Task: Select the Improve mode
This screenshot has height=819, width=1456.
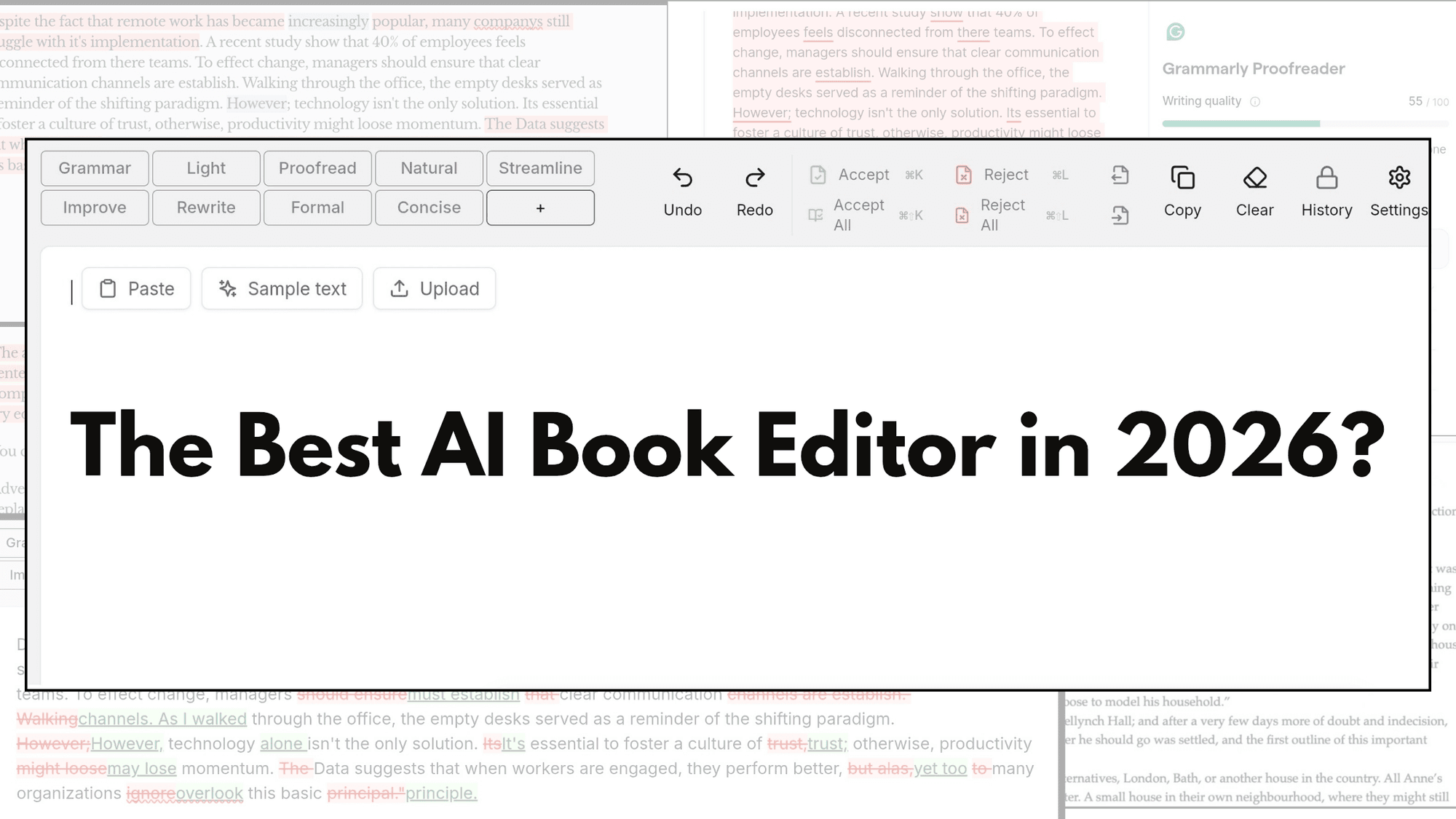Action: (95, 207)
